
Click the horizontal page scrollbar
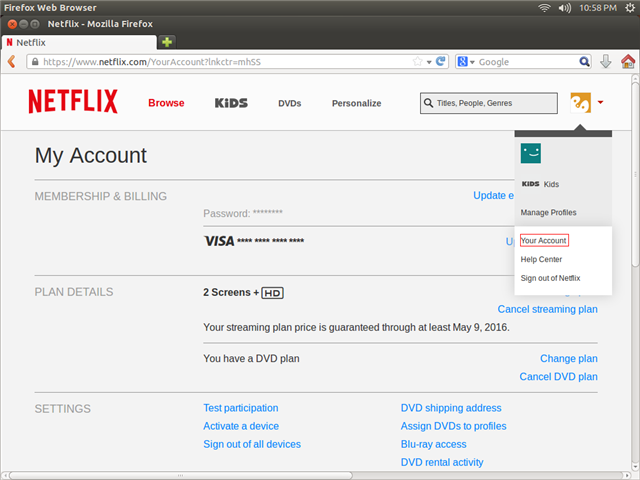[x=180, y=476]
